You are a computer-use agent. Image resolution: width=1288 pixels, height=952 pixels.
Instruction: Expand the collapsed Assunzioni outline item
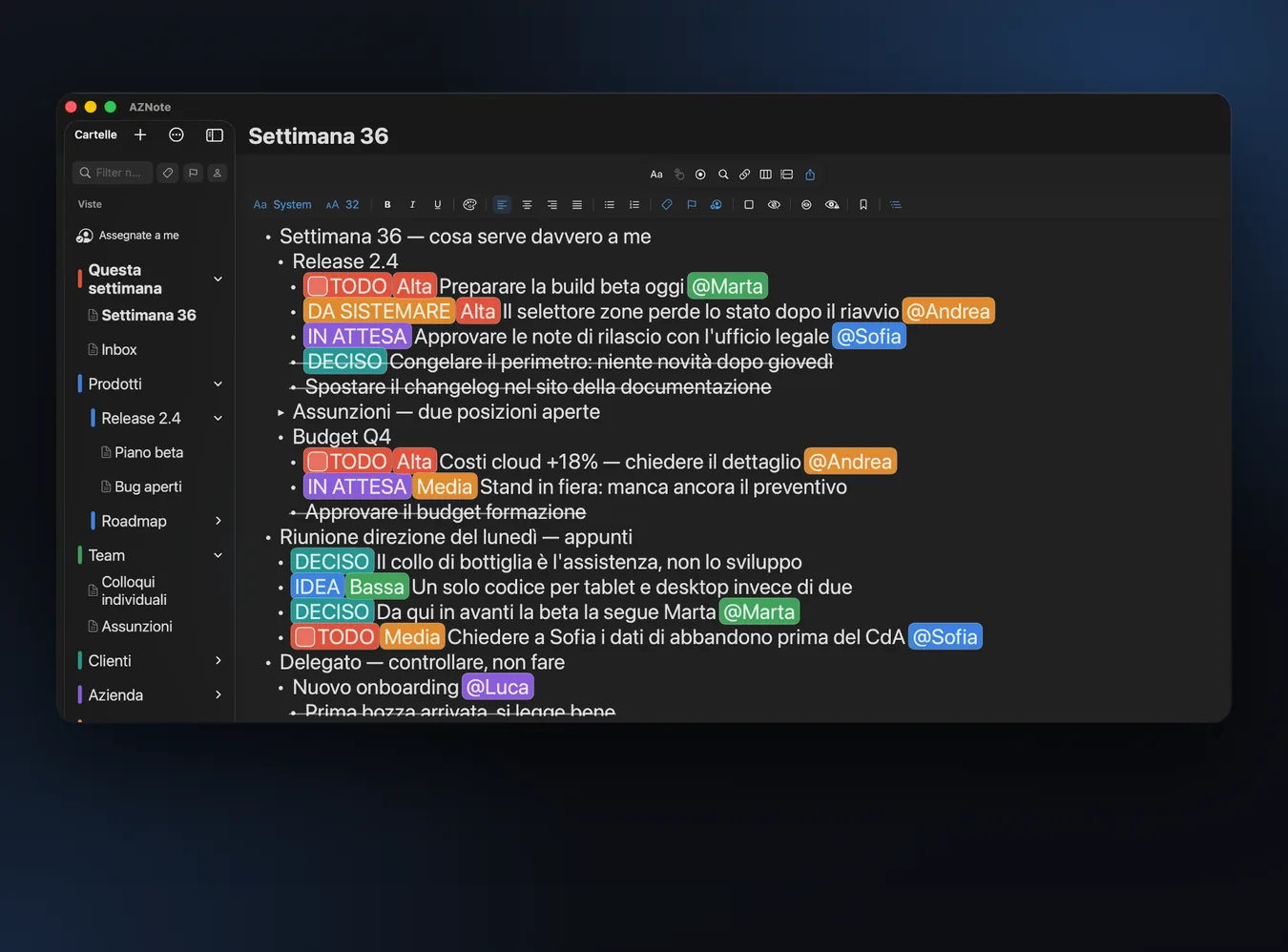pyautogui.click(x=280, y=412)
